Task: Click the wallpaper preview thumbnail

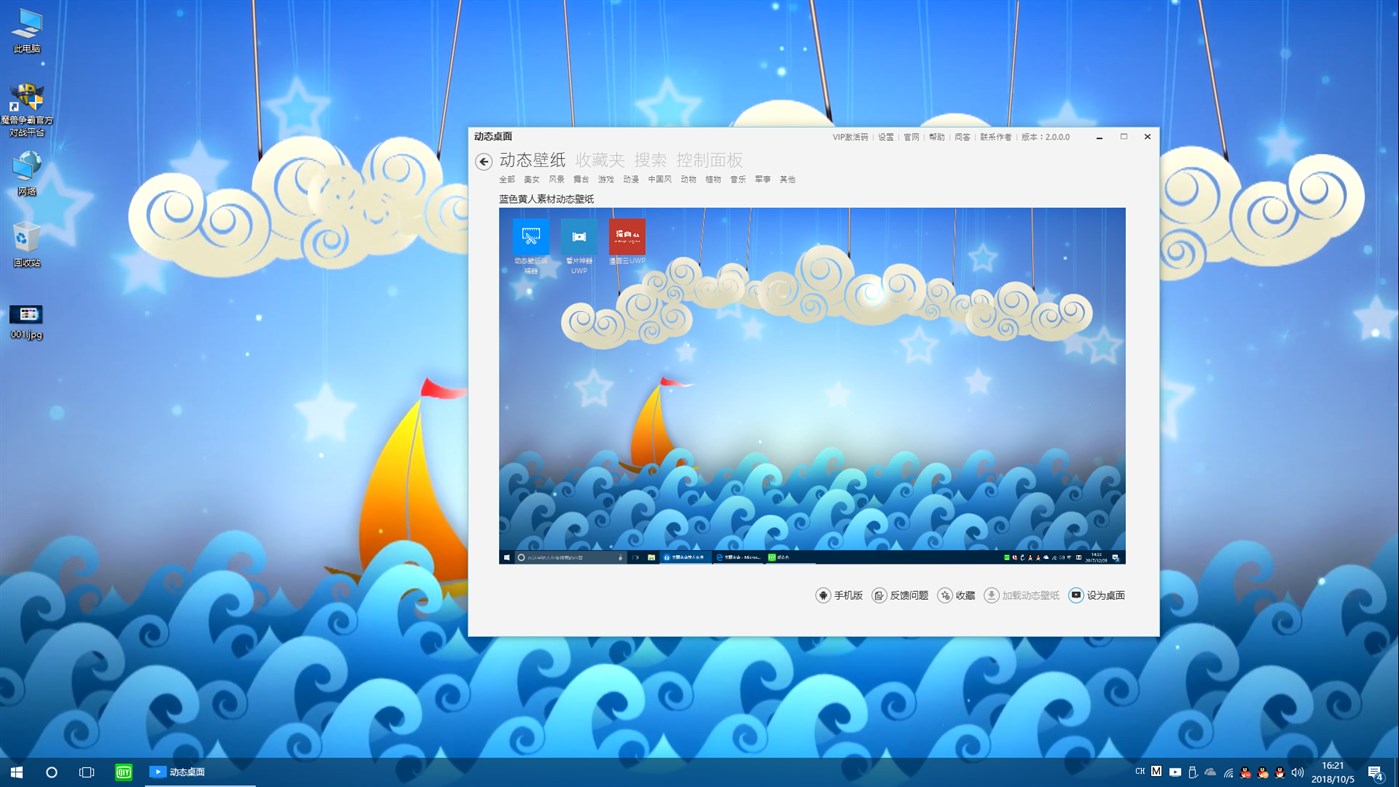Action: point(812,385)
